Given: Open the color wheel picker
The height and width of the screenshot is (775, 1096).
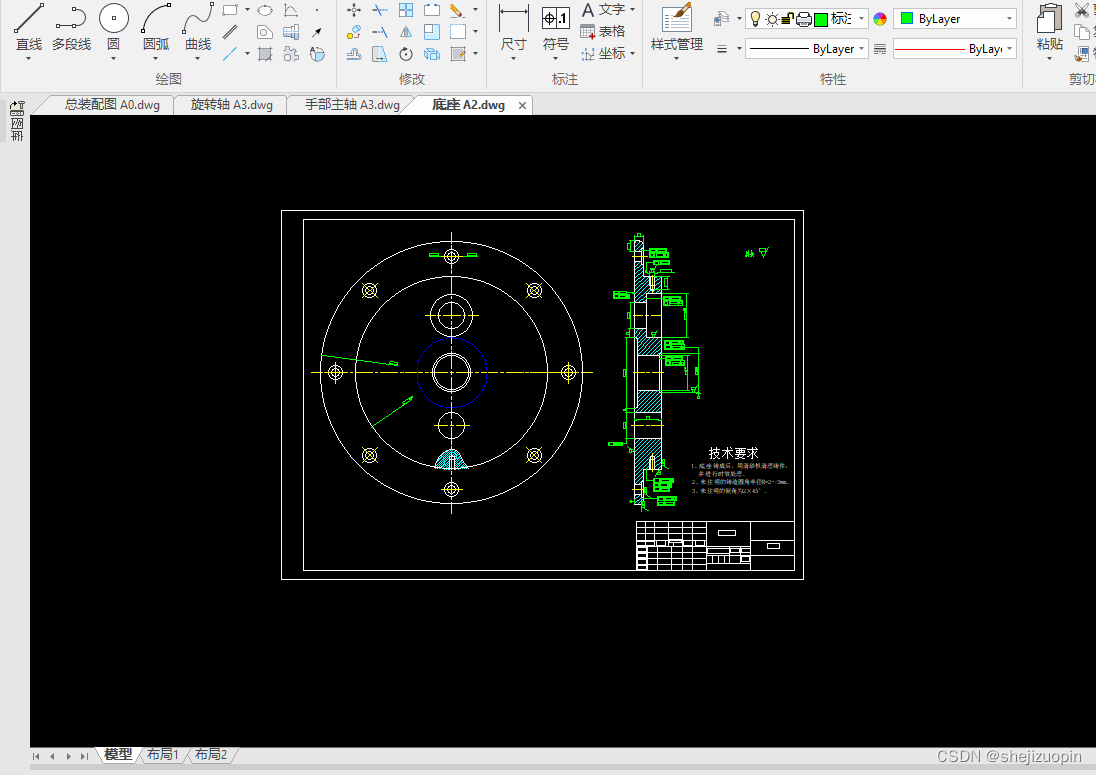Looking at the screenshot, I should (880, 19).
